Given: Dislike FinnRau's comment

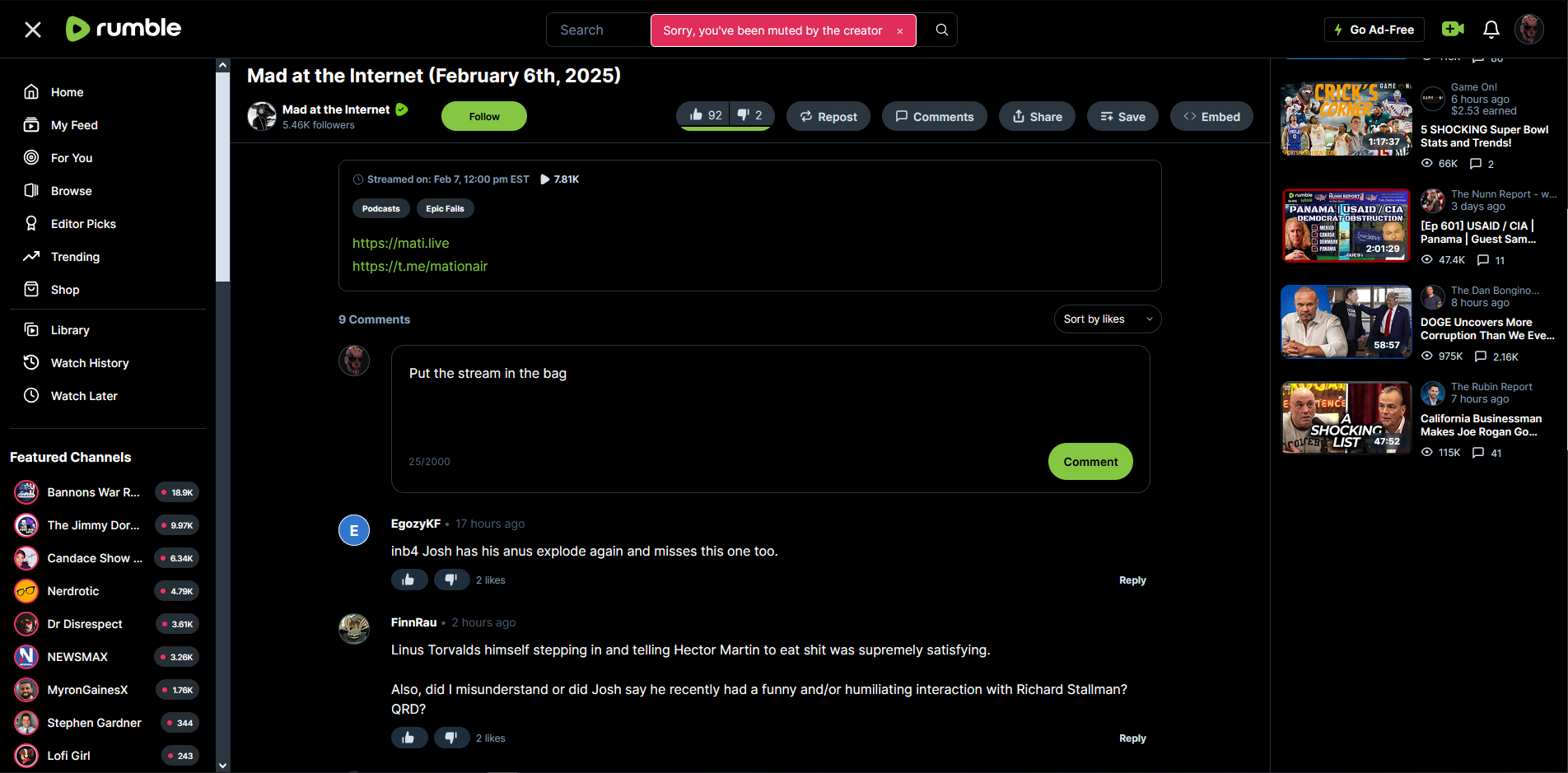Looking at the screenshot, I should coord(451,738).
